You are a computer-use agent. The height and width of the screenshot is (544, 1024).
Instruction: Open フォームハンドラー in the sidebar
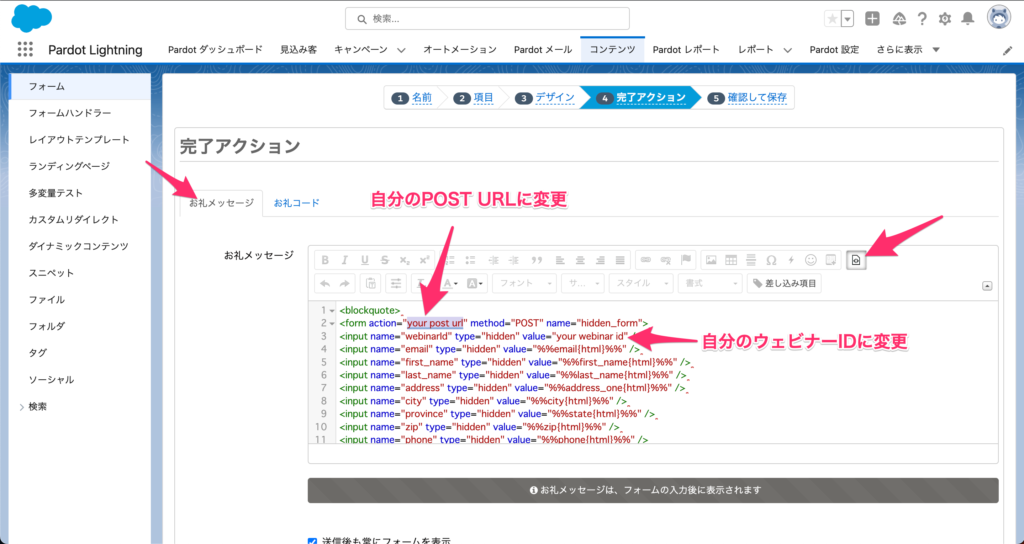[70, 113]
